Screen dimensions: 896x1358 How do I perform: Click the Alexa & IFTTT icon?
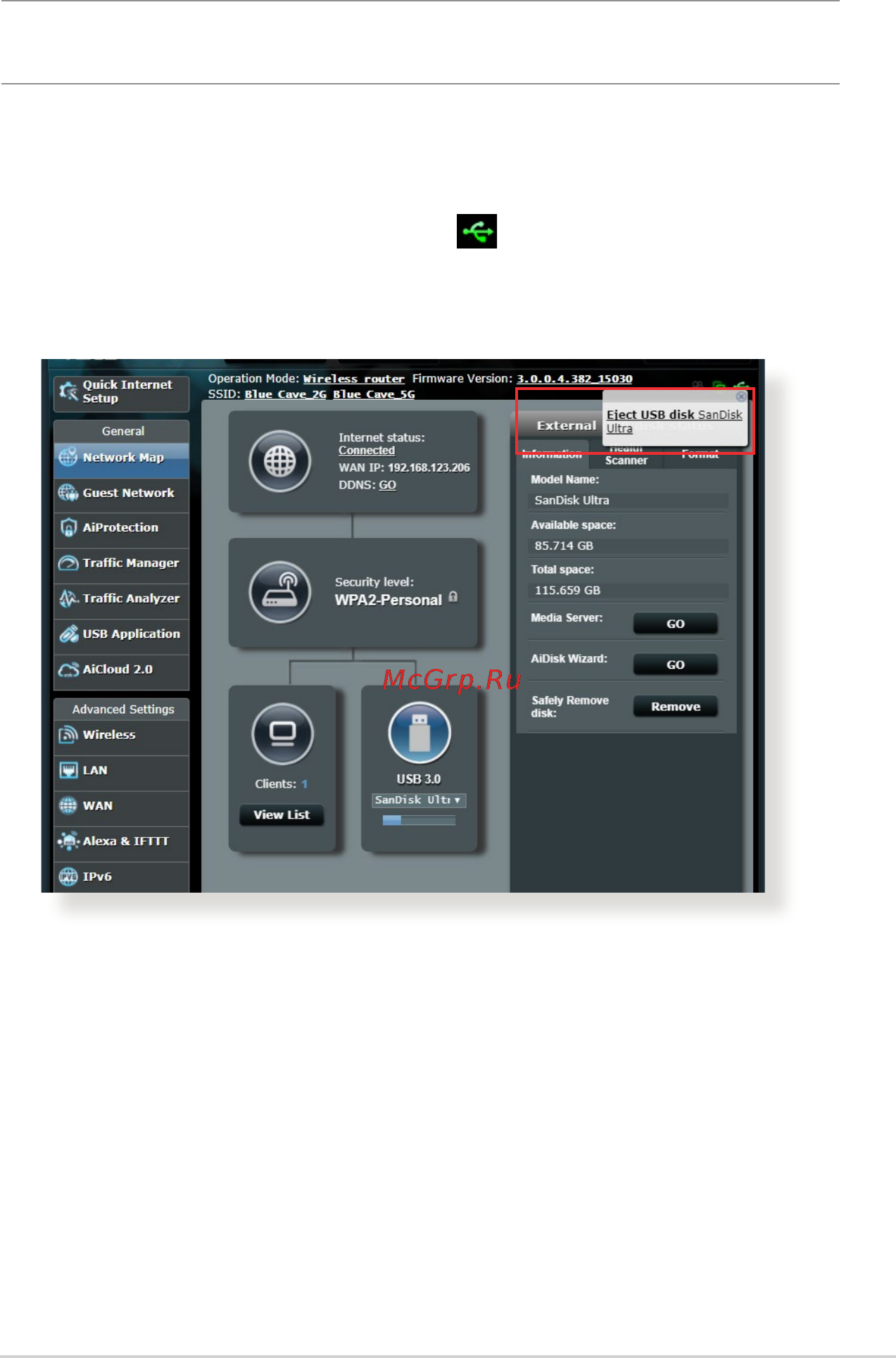click(68, 841)
